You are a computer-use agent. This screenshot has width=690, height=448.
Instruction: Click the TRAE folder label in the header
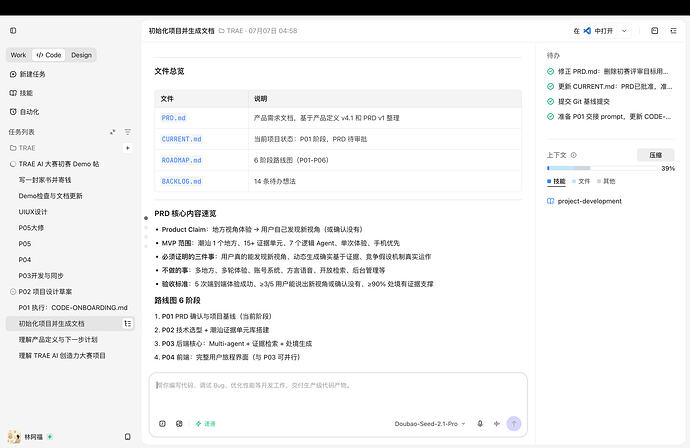[231, 31]
